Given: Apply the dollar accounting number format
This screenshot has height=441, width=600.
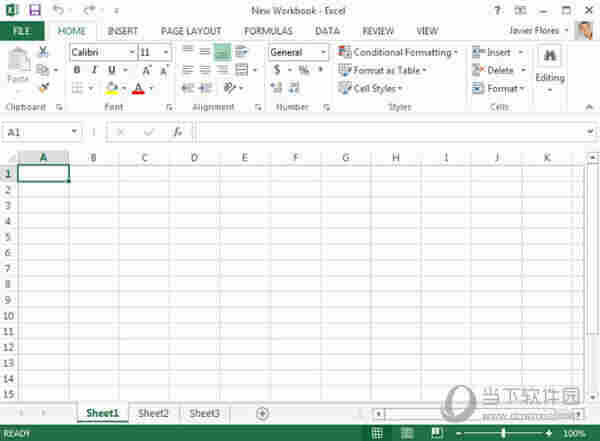Looking at the screenshot, I should pyautogui.click(x=277, y=70).
